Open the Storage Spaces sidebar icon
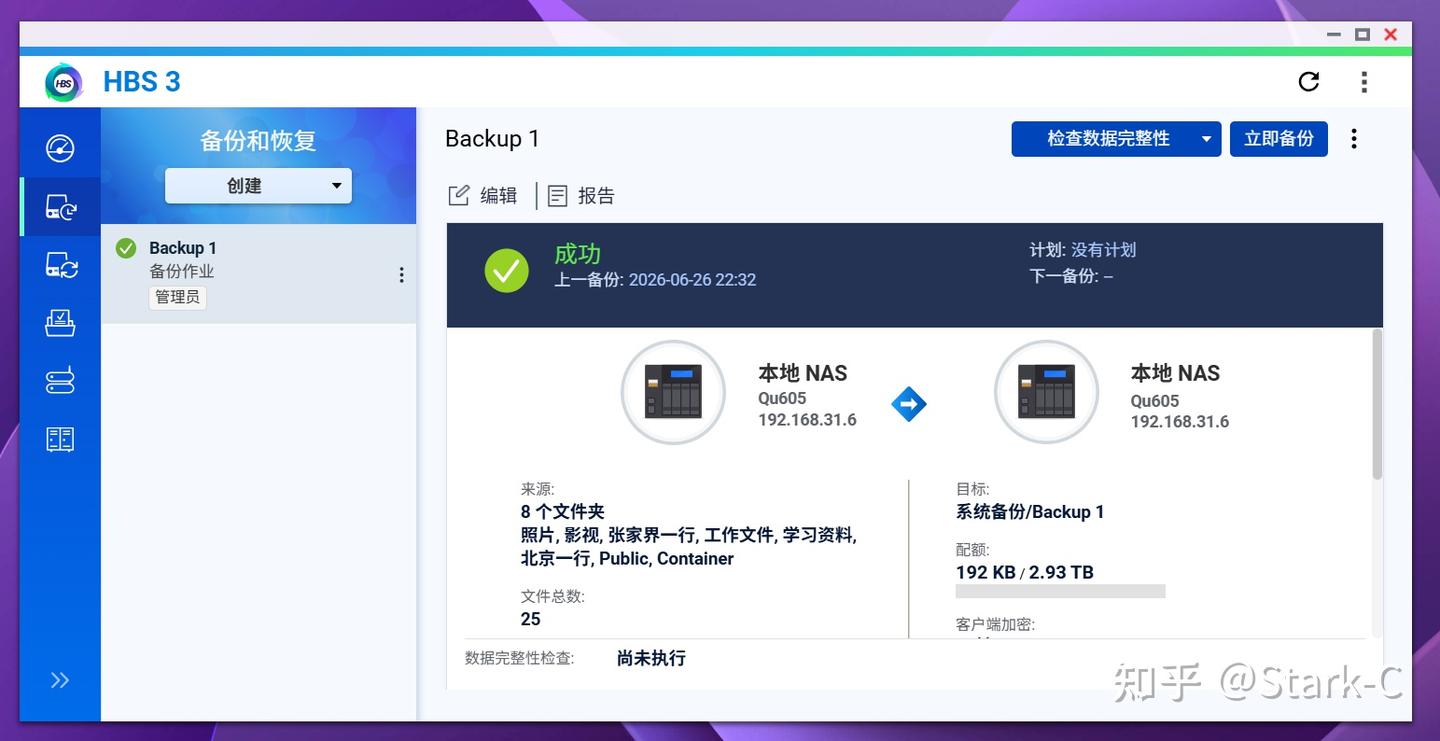Image resolution: width=1440 pixels, height=741 pixels. click(60, 381)
